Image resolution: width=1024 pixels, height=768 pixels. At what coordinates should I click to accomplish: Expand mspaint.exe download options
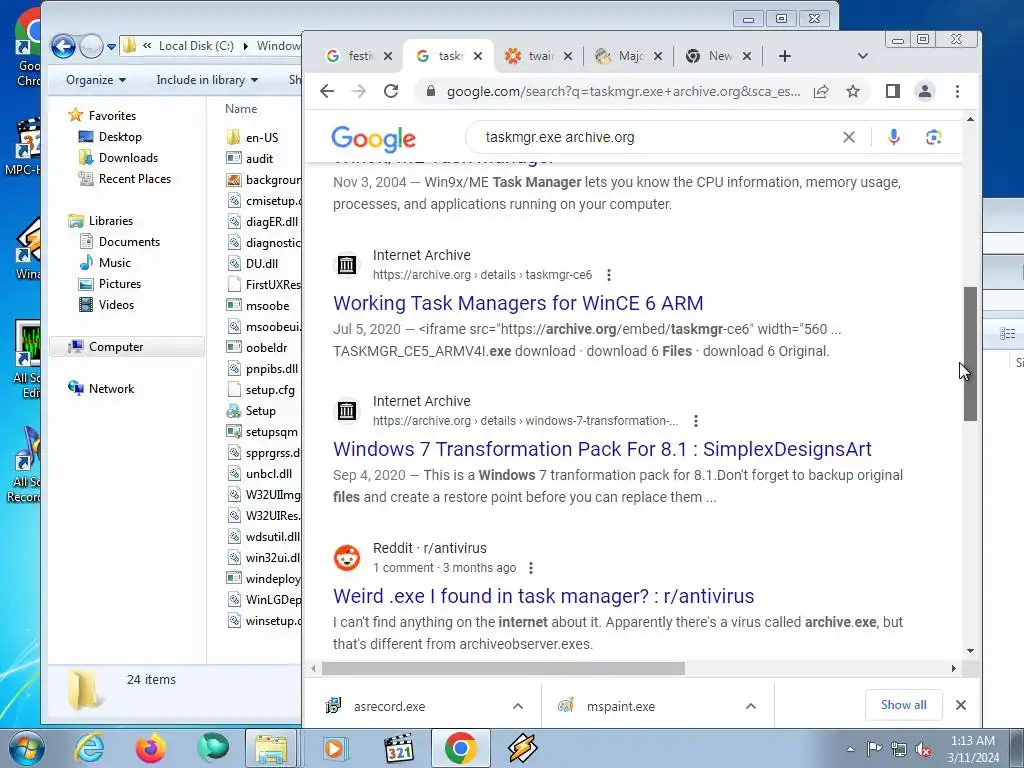tap(751, 706)
